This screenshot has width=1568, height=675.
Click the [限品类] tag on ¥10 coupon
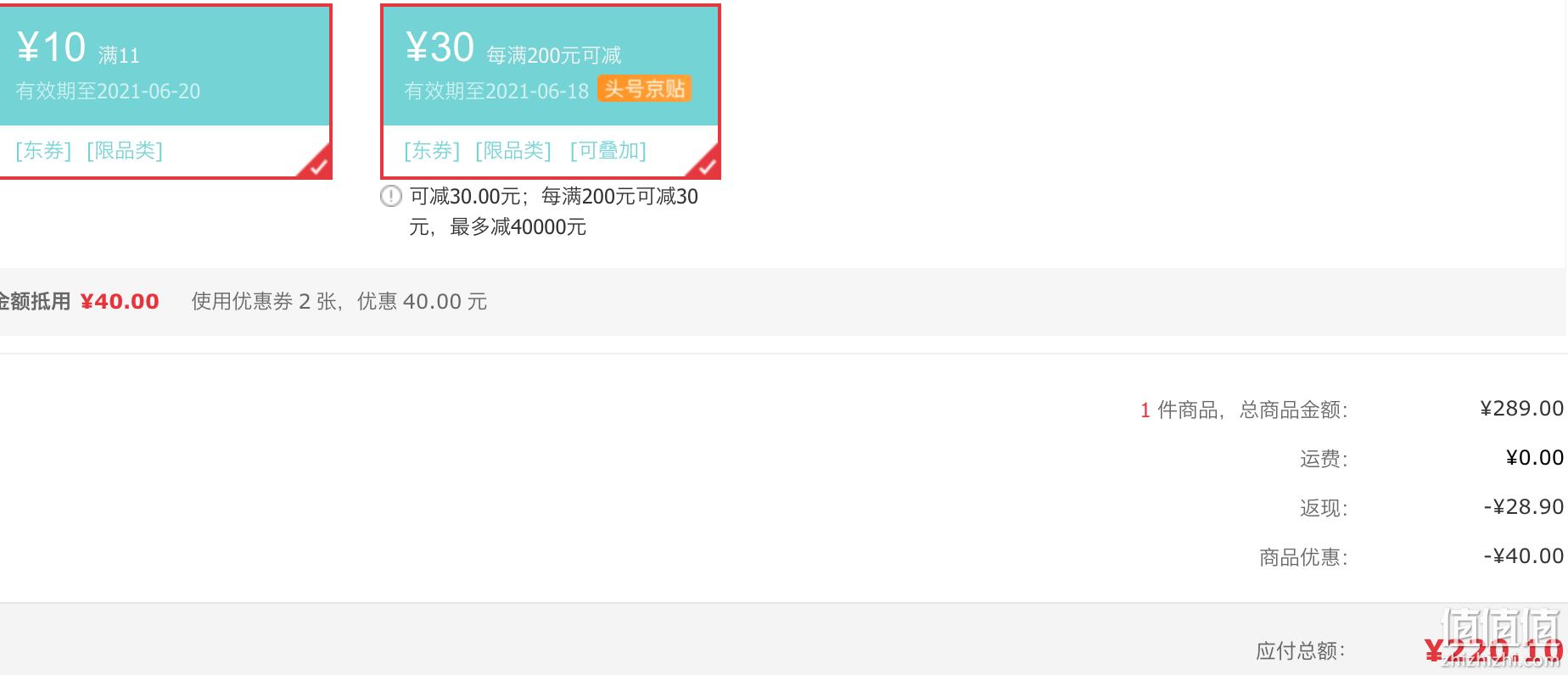125,151
